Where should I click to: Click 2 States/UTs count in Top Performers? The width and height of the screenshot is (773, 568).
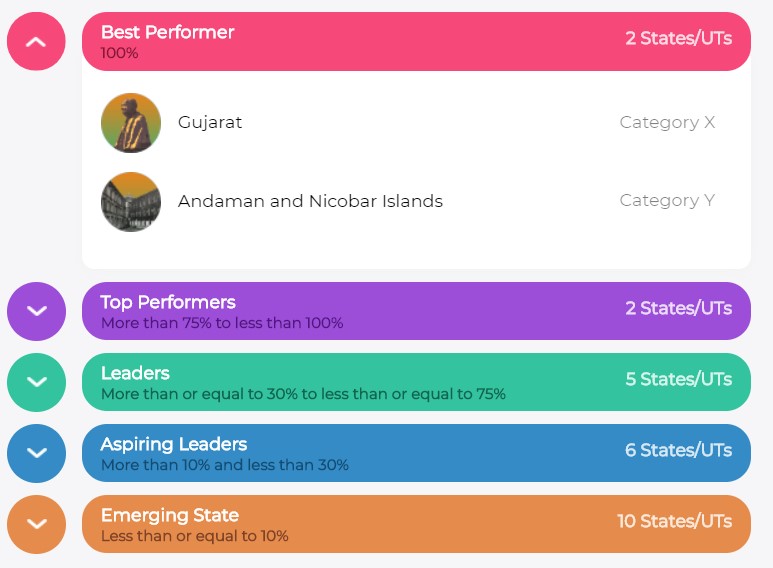(678, 308)
